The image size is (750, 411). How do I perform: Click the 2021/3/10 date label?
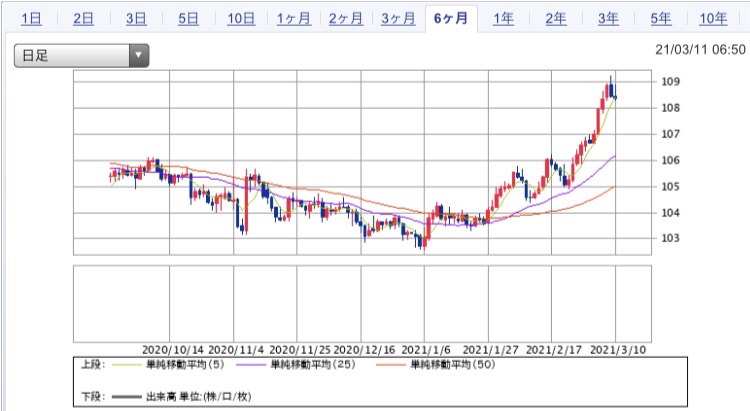(x=618, y=350)
